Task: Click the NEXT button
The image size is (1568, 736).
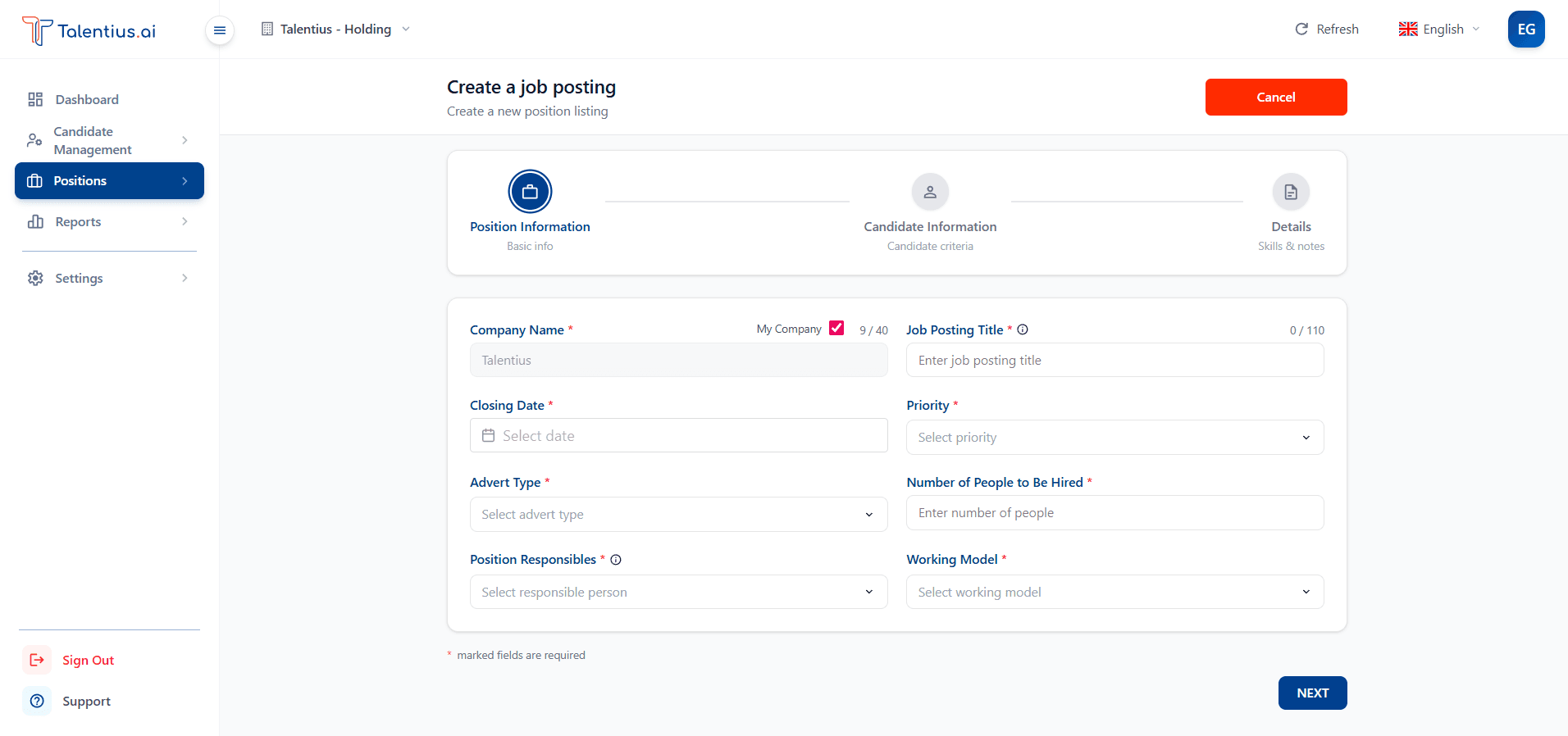Action: point(1312,693)
